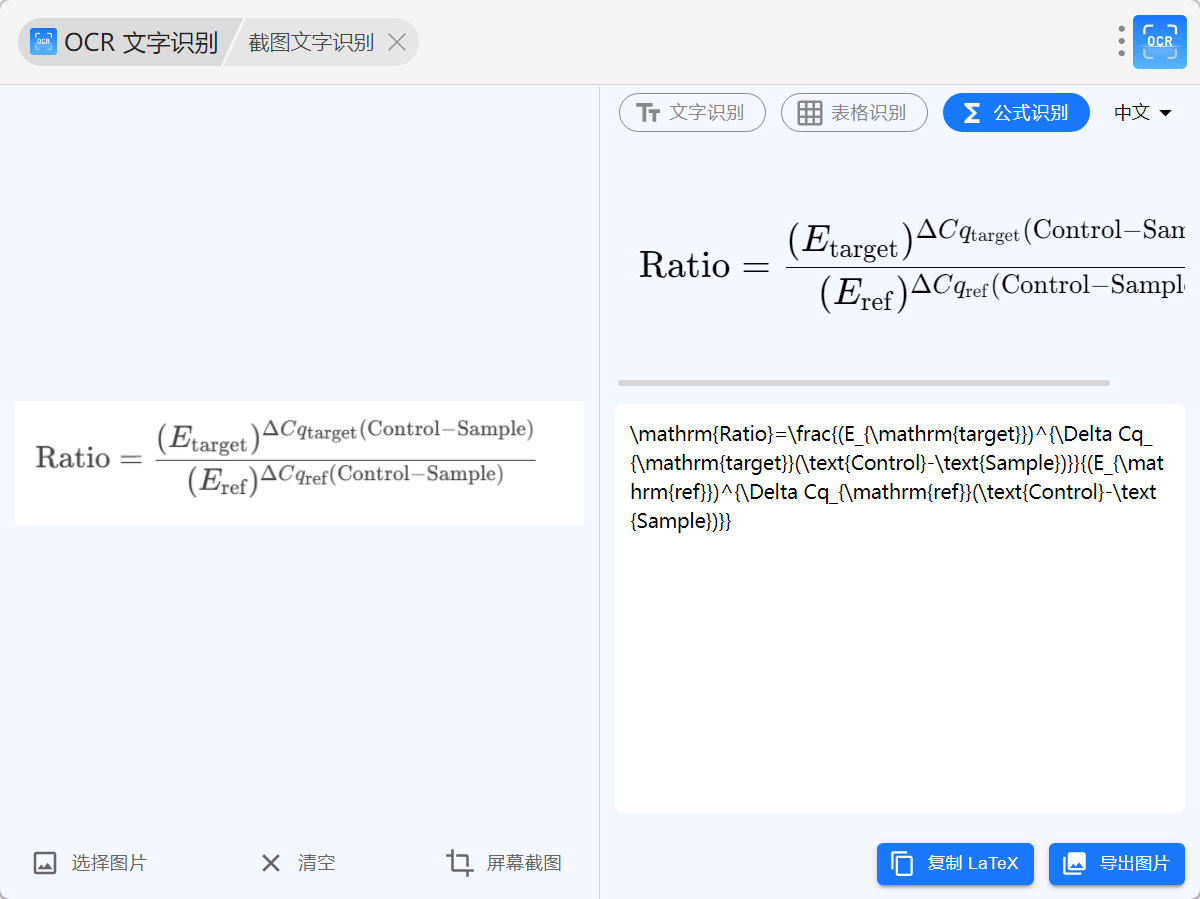This screenshot has width=1200, height=899.
Task: Click the horizontal scrollbar under formula preview
Action: [x=863, y=383]
